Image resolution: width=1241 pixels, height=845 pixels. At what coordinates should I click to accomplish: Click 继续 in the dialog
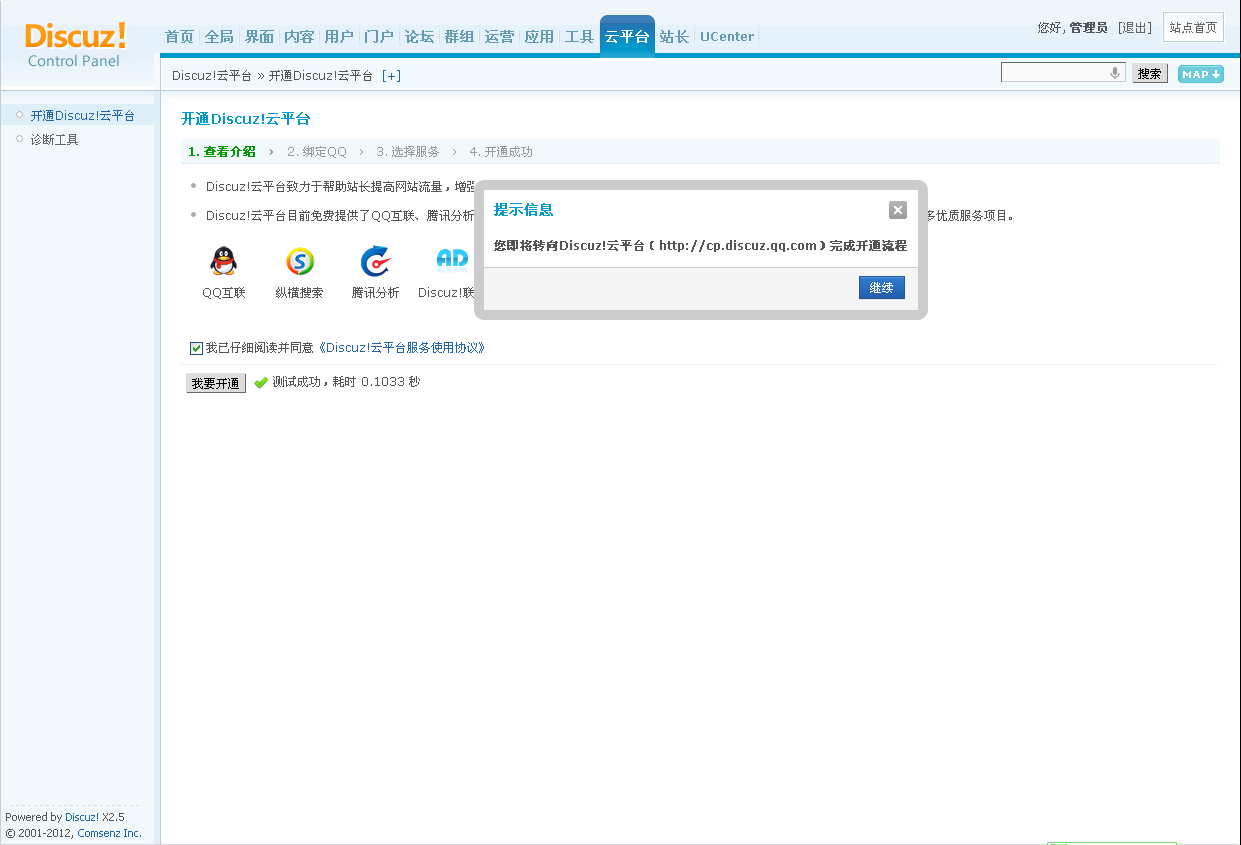[881, 288]
